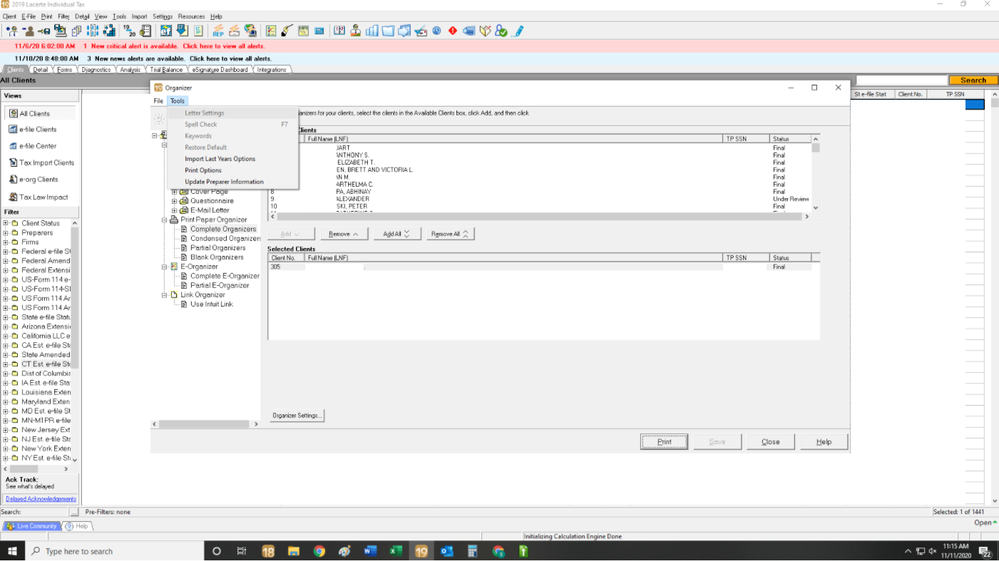This screenshot has height=561, width=999.
Task: Switch to the eSignature Dashboard tab
Action: [x=220, y=69]
